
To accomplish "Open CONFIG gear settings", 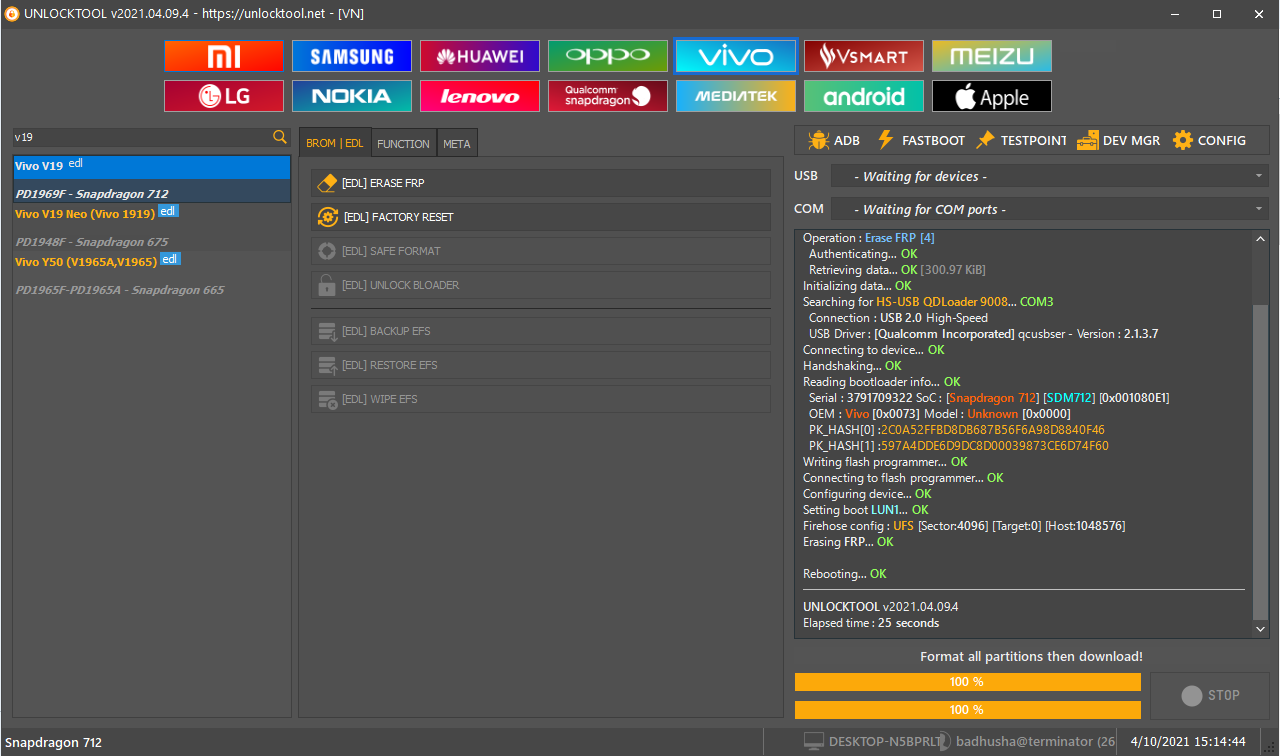I will [1209, 140].
